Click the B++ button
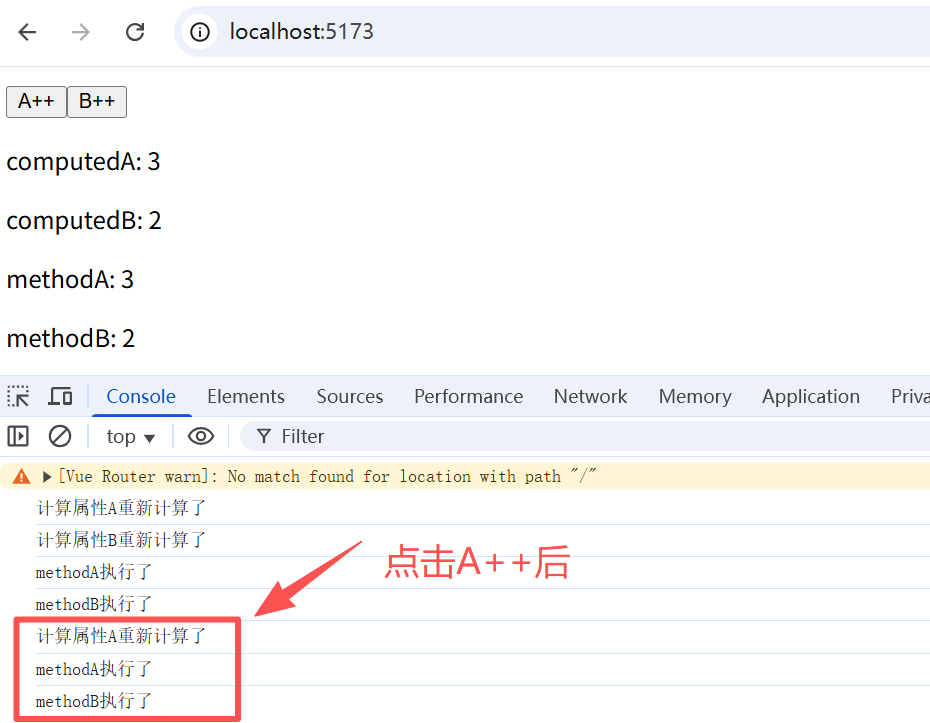The height and width of the screenshot is (723, 930). (97, 101)
